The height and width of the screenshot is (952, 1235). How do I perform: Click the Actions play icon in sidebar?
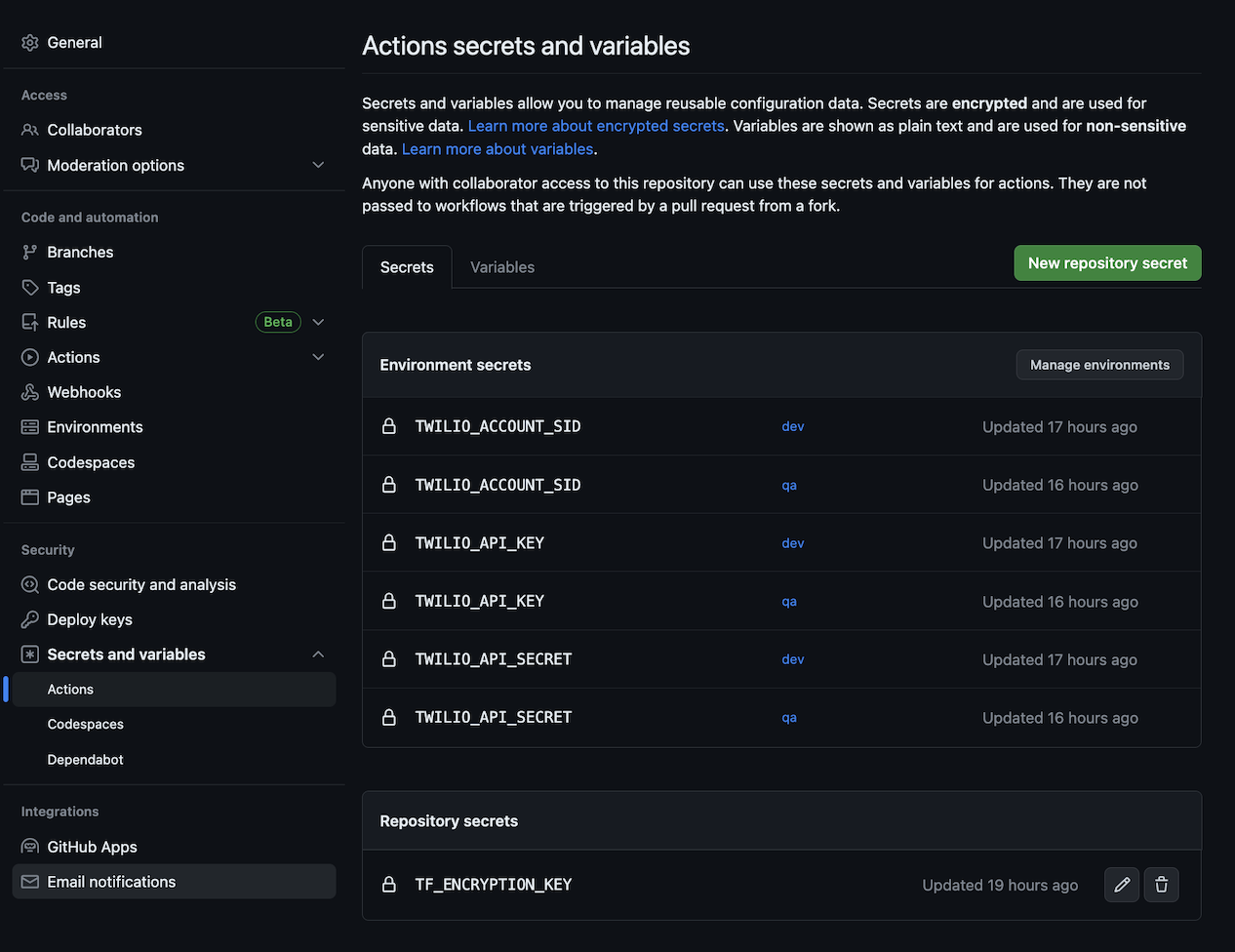coord(30,358)
